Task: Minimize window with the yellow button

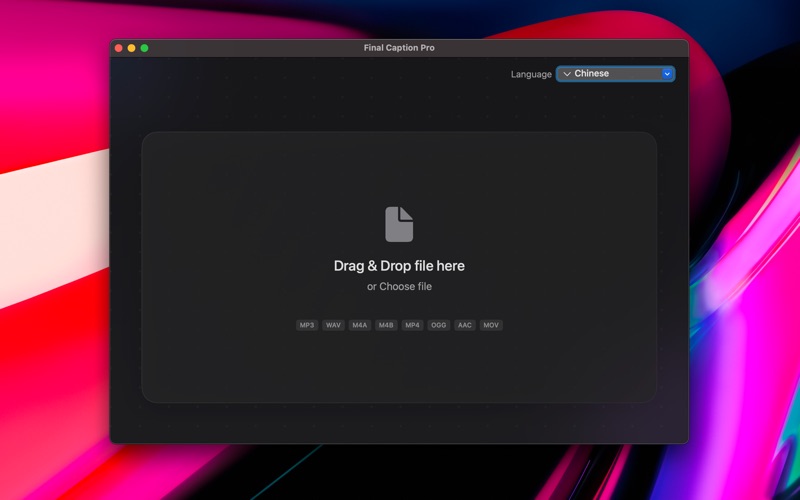Action: pos(131,48)
